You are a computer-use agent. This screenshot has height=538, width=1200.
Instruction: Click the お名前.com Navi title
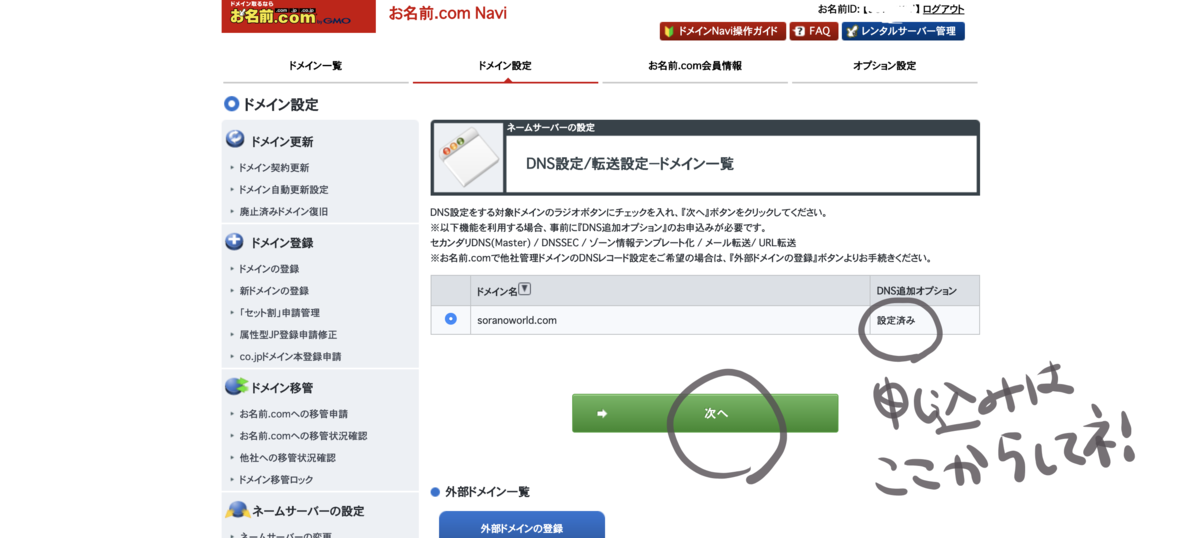pos(448,14)
